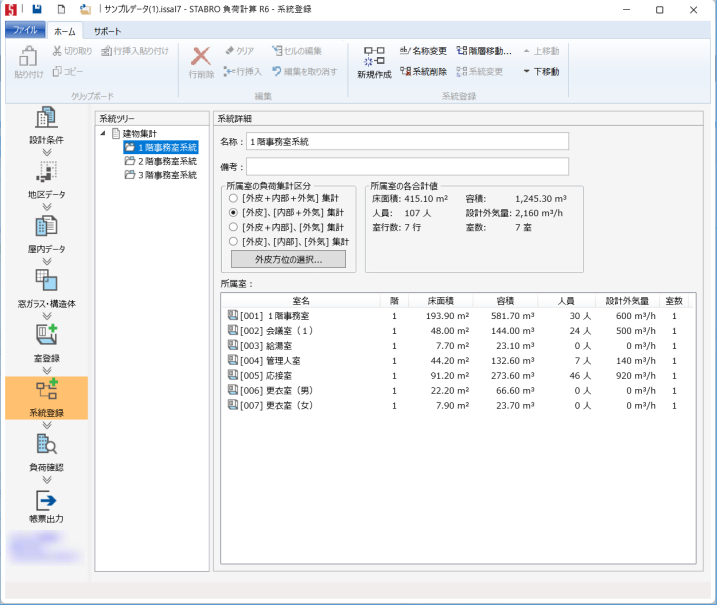Image resolution: width=717 pixels, height=605 pixels.
Task: Open the 帳票出力 sidebar step
Action: pos(46,506)
